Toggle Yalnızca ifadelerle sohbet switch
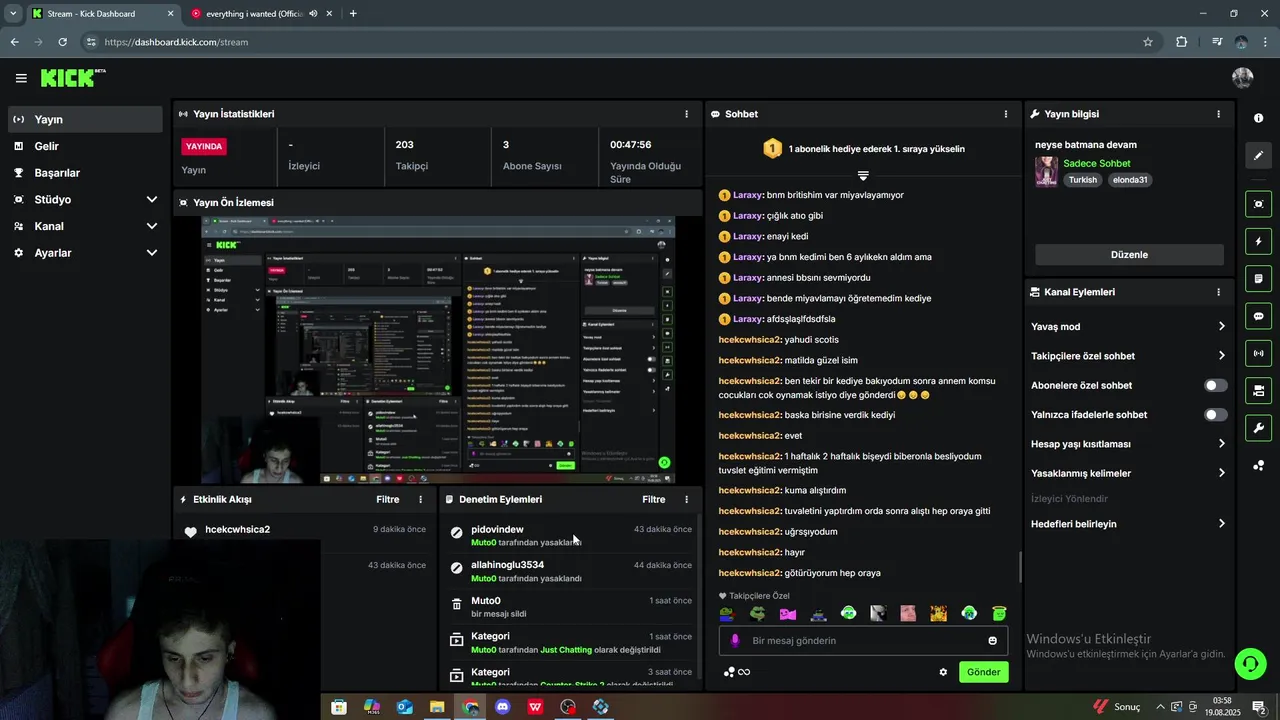 1216,414
